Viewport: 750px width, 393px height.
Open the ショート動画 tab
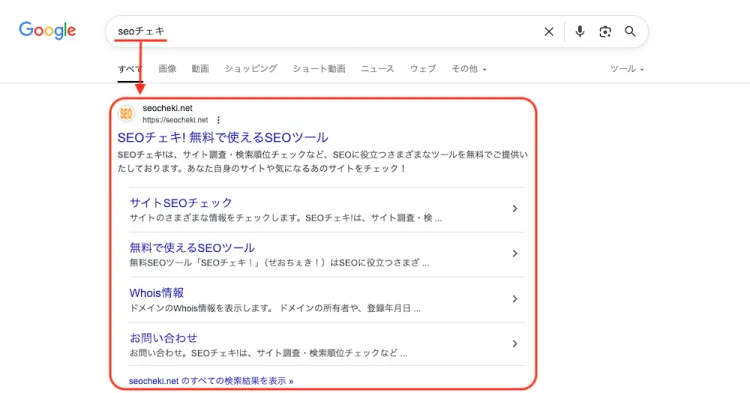(x=319, y=69)
